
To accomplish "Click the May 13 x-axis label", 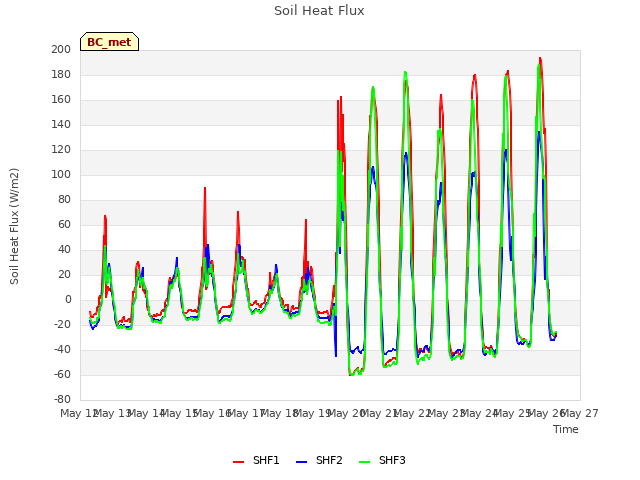I will point(113,414).
